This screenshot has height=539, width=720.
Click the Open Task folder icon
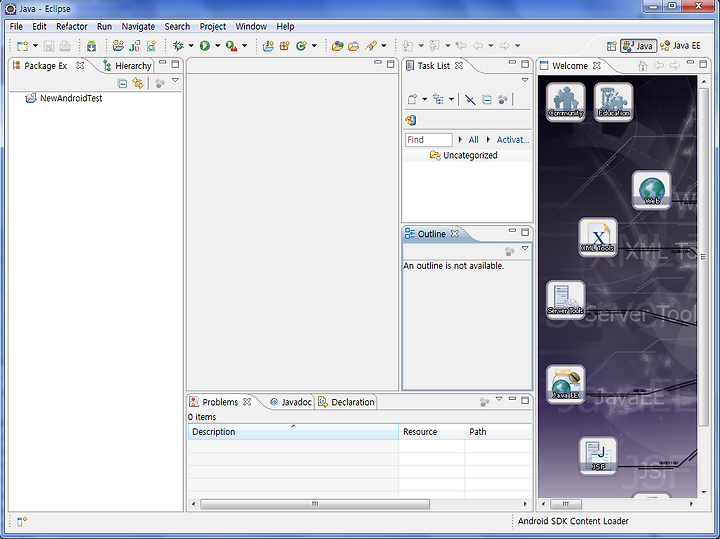click(354, 45)
